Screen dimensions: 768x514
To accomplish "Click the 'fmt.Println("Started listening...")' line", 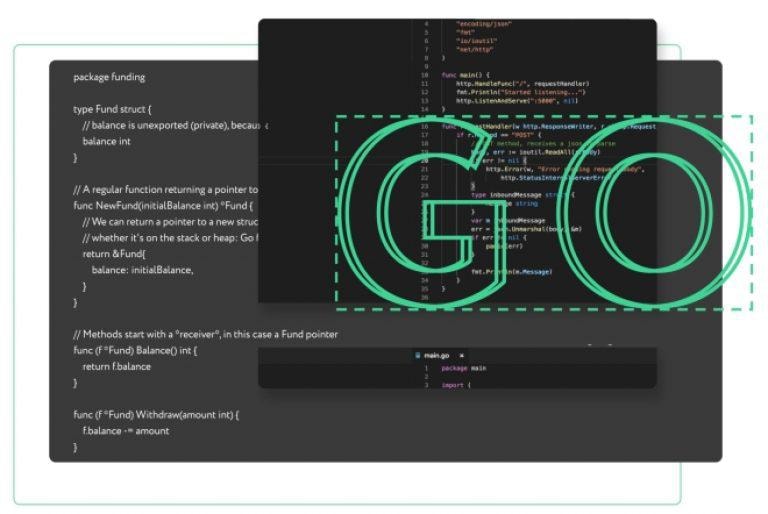I will click(x=521, y=92).
